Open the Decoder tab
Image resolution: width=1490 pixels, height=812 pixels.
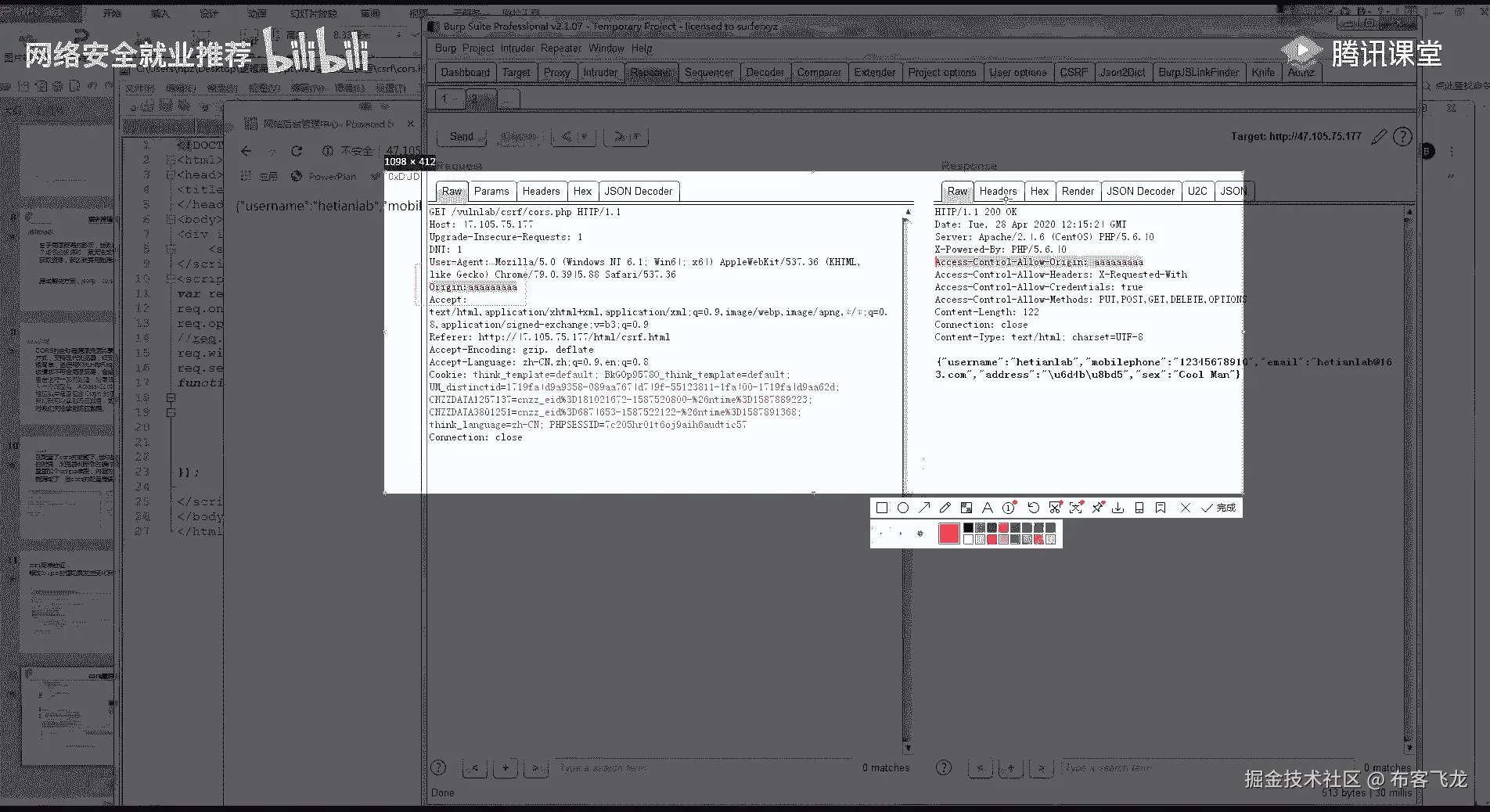tap(765, 72)
